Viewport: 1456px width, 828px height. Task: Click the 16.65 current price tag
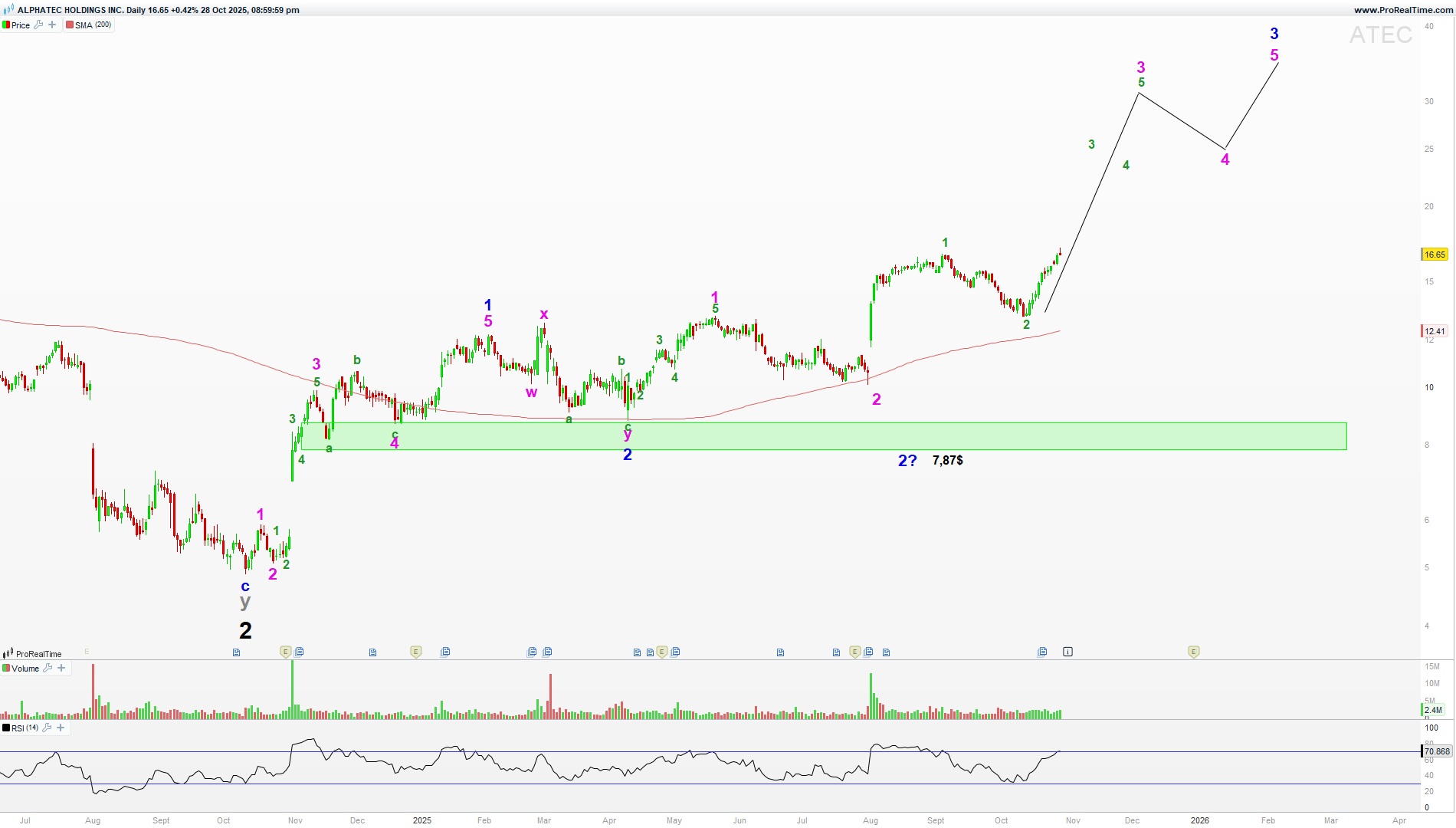pos(1435,255)
